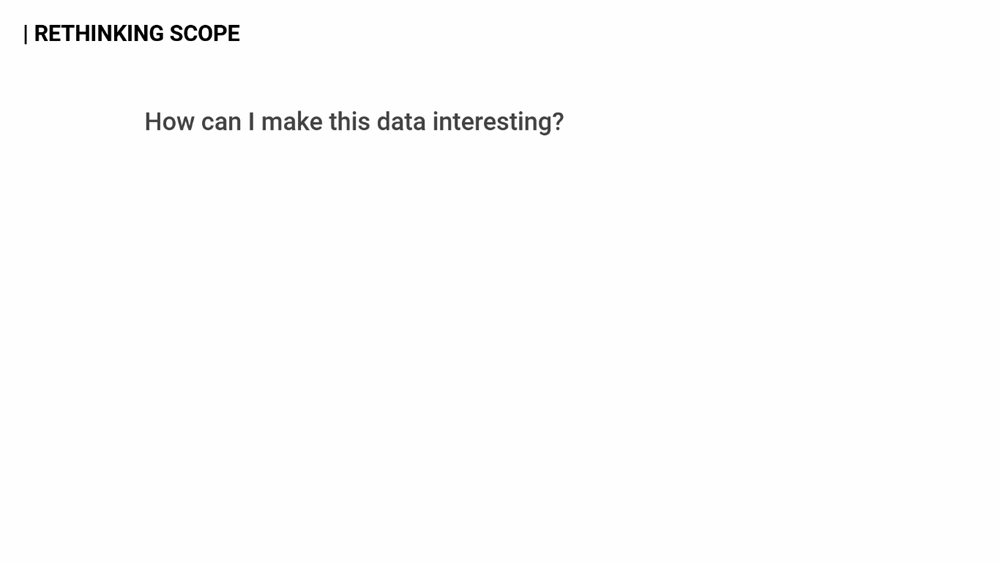Click the question mark after 'interesting'

pyautogui.click(x=558, y=122)
